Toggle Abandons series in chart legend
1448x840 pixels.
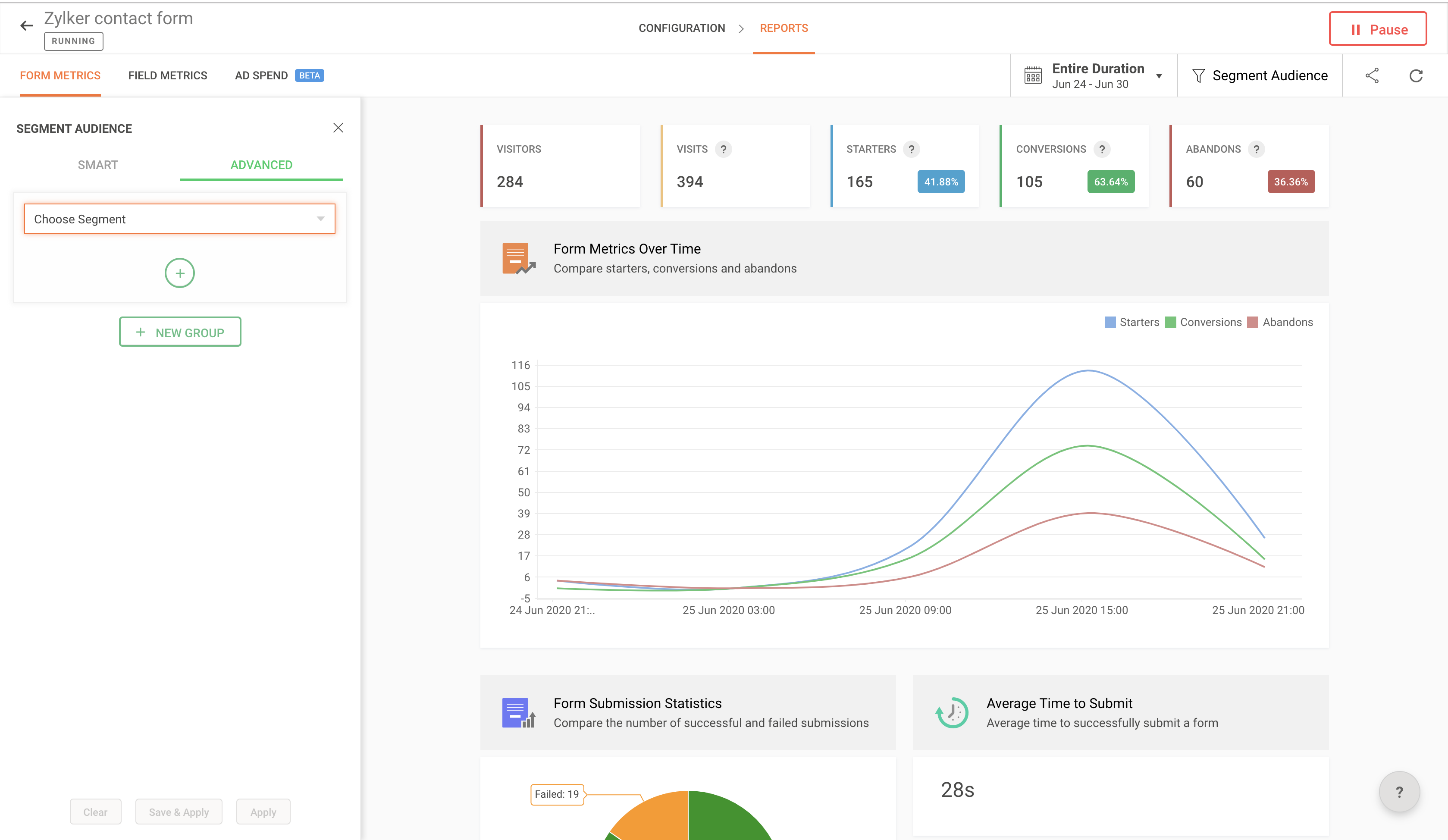pyautogui.click(x=1280, y=322)
